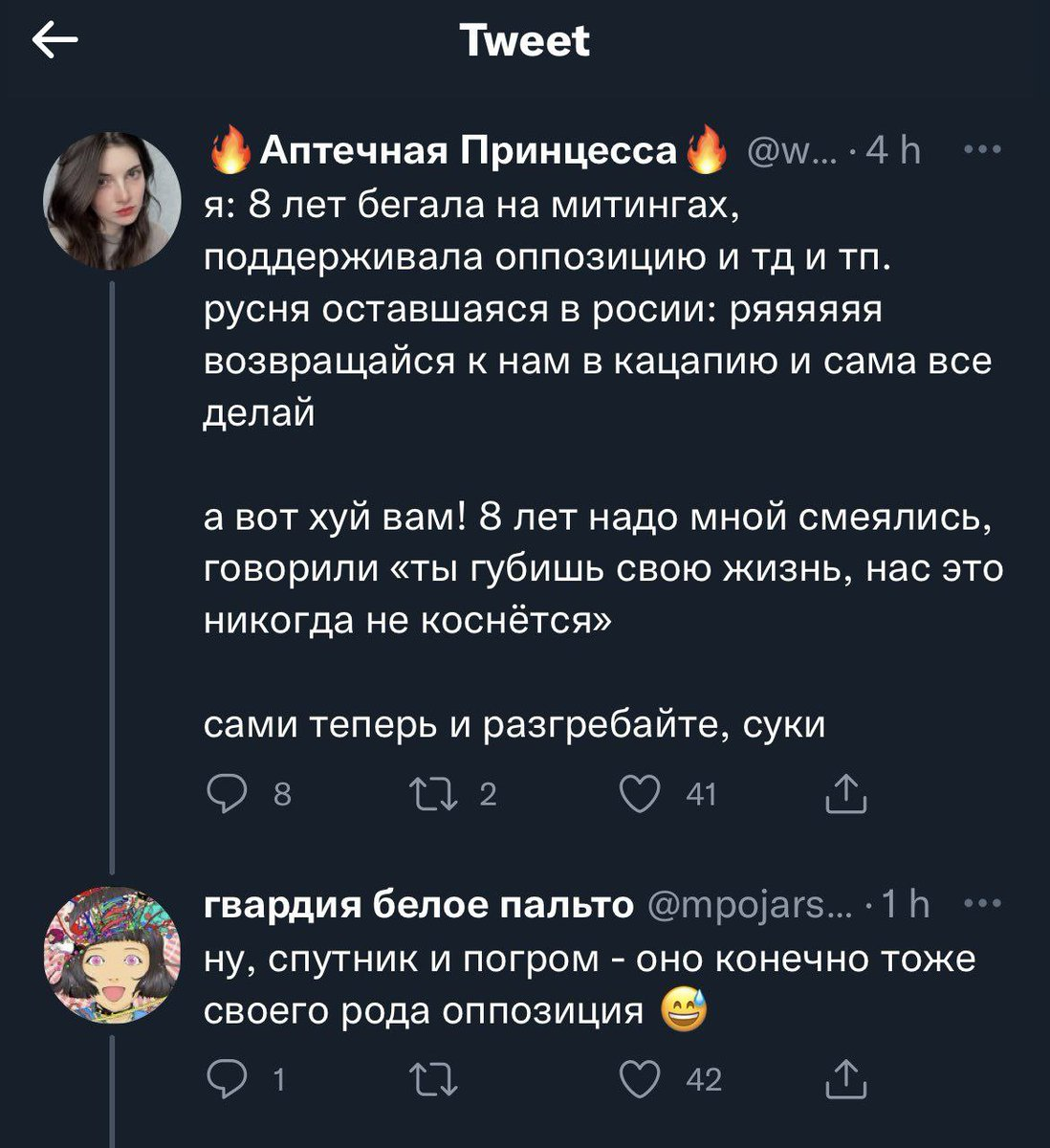
Task: Open the truncated @w… handle link
Action: 789,151
